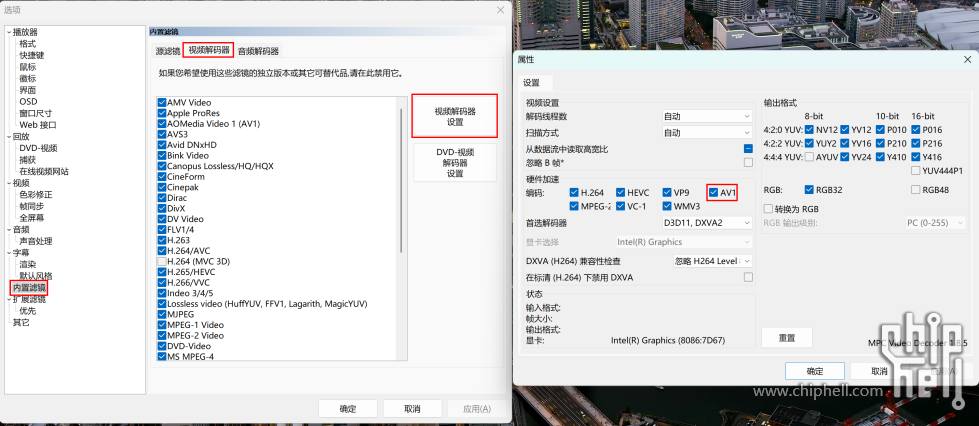
Task: Click 确定 in the 属性 dialog
Action: (815, 371)
